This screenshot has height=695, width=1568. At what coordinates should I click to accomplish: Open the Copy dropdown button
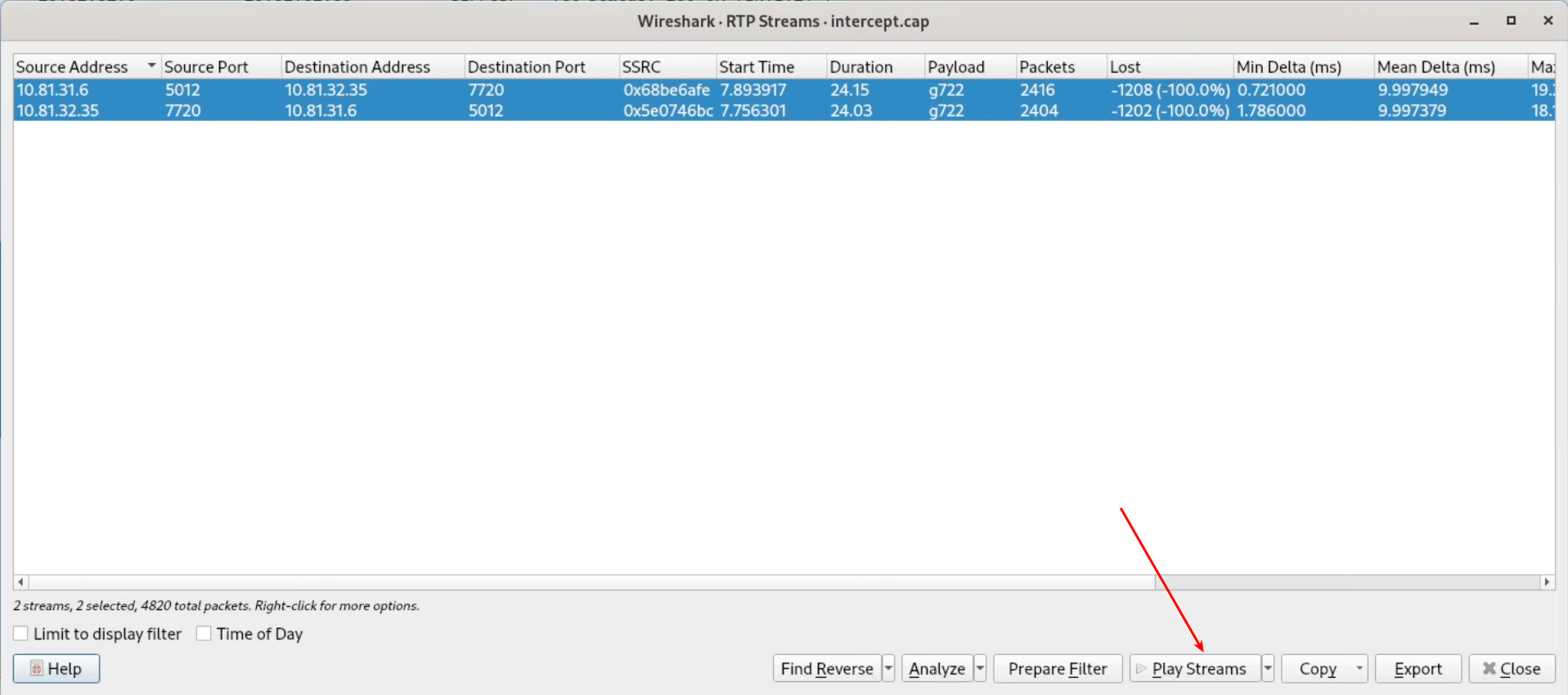[1324, 669]
